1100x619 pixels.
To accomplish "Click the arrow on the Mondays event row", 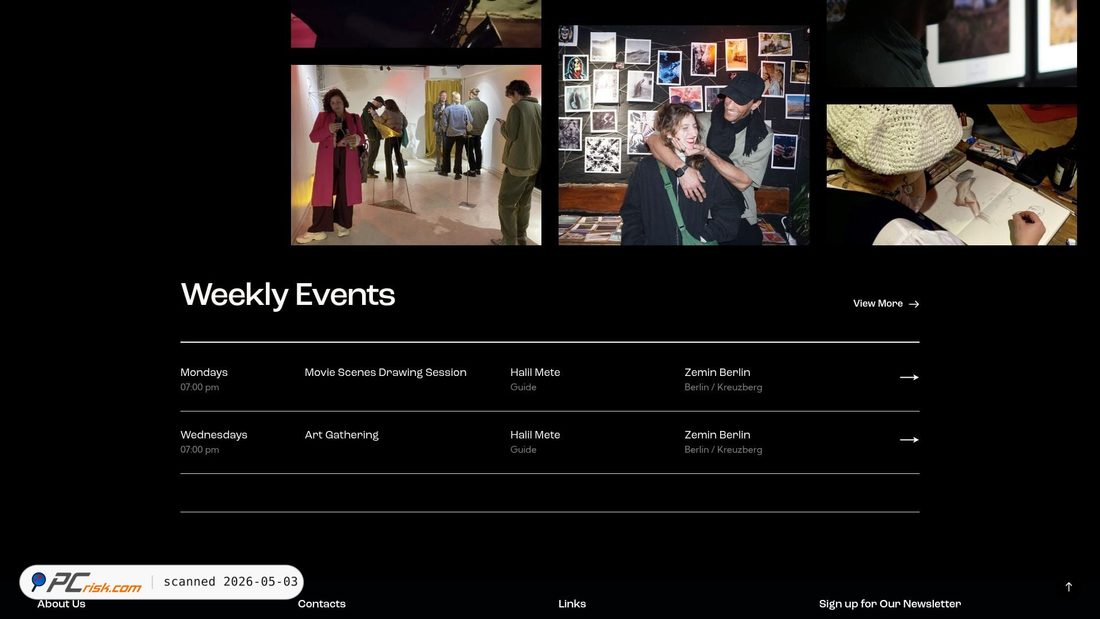I will click(909, 378).
